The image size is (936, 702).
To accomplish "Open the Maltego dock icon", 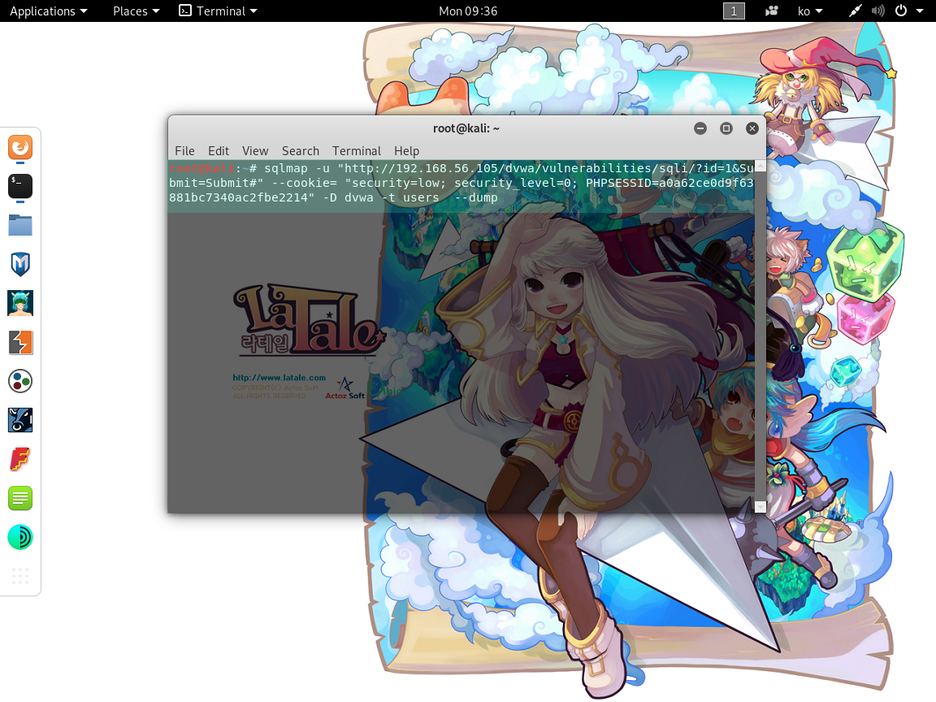I will 20,381.
